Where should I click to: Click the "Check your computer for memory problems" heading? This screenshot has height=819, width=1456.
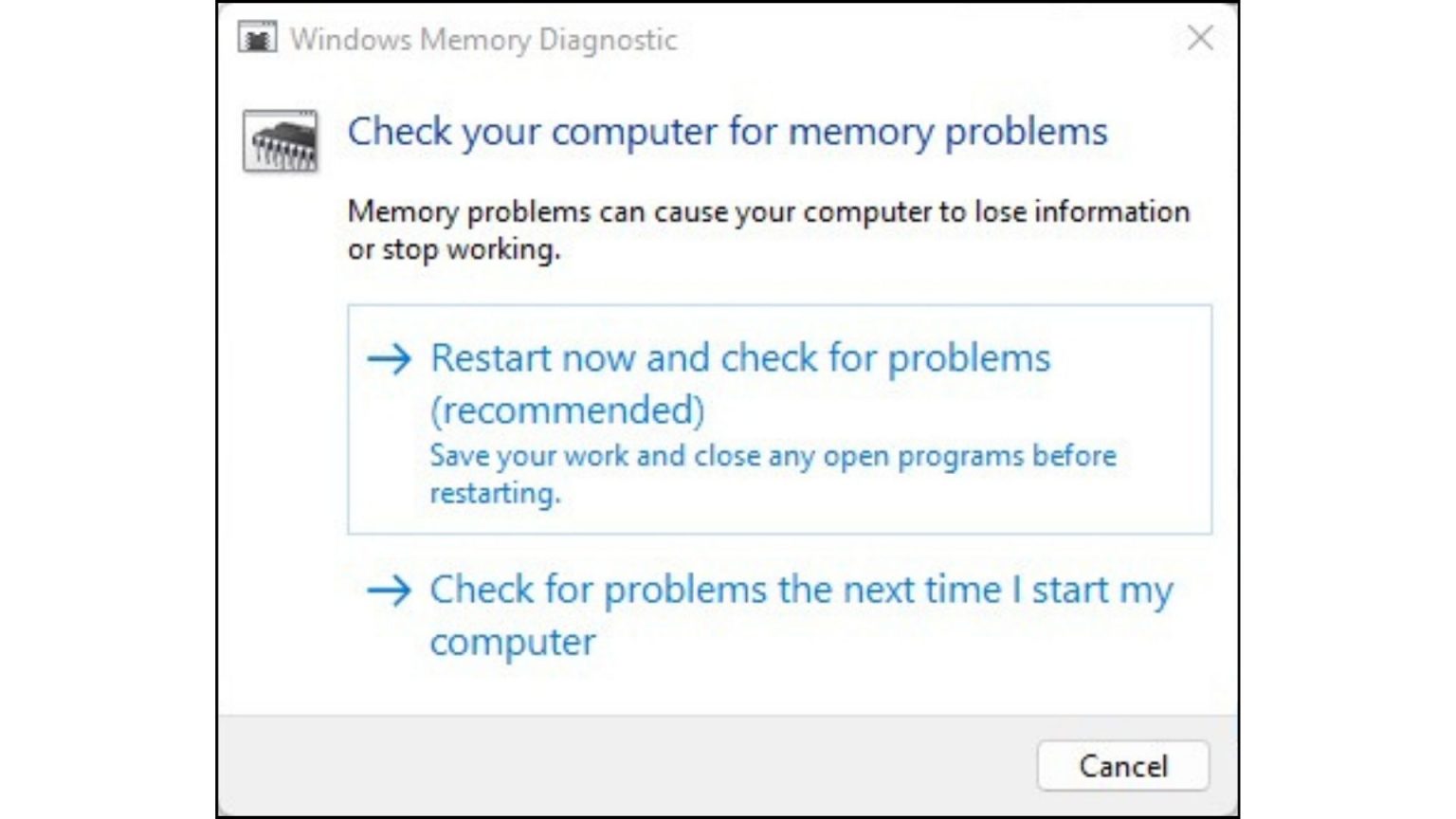727,132
